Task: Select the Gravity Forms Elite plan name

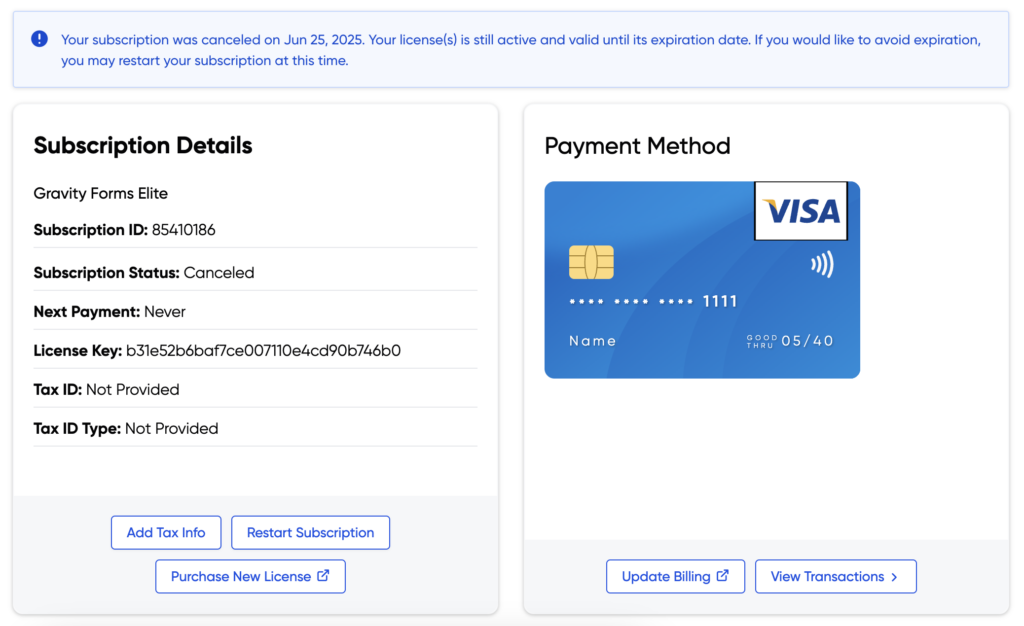Action: [x=100, y=193]
